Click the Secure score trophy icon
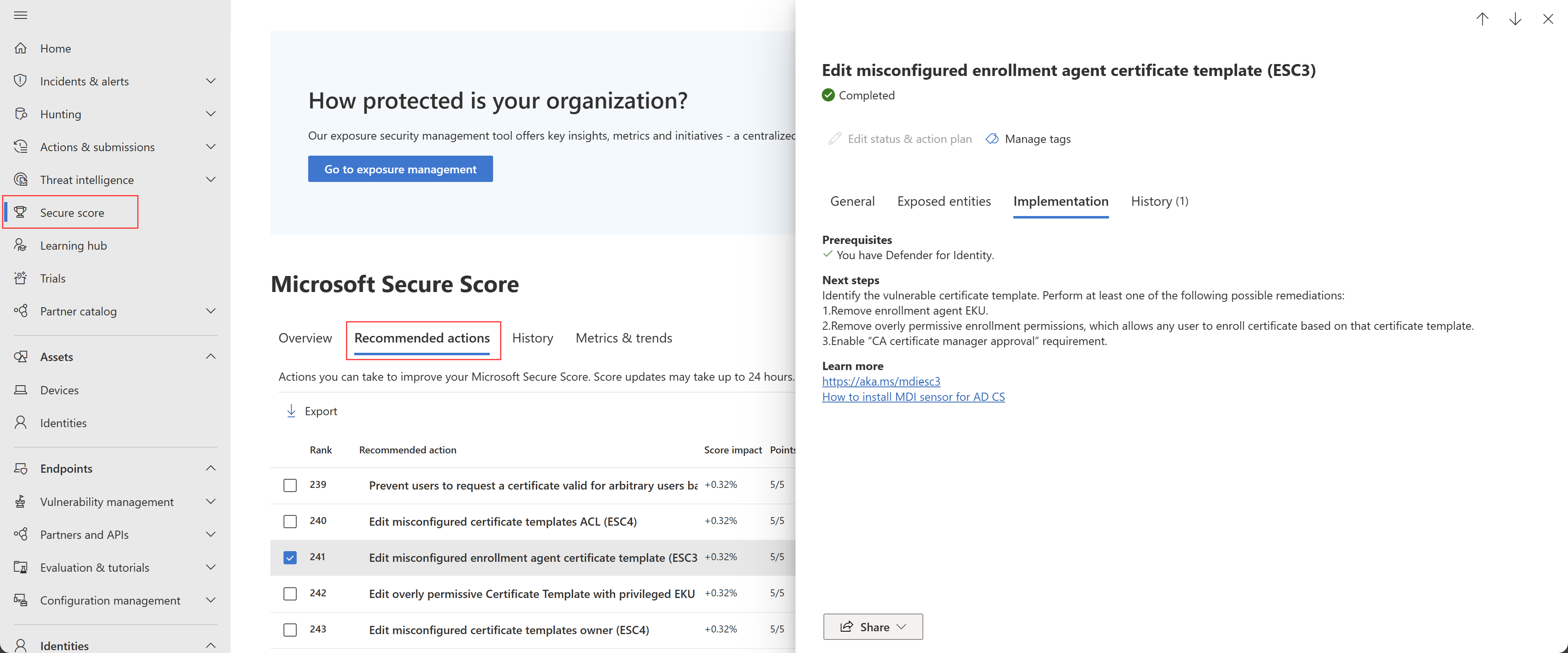 coord(21,212)
